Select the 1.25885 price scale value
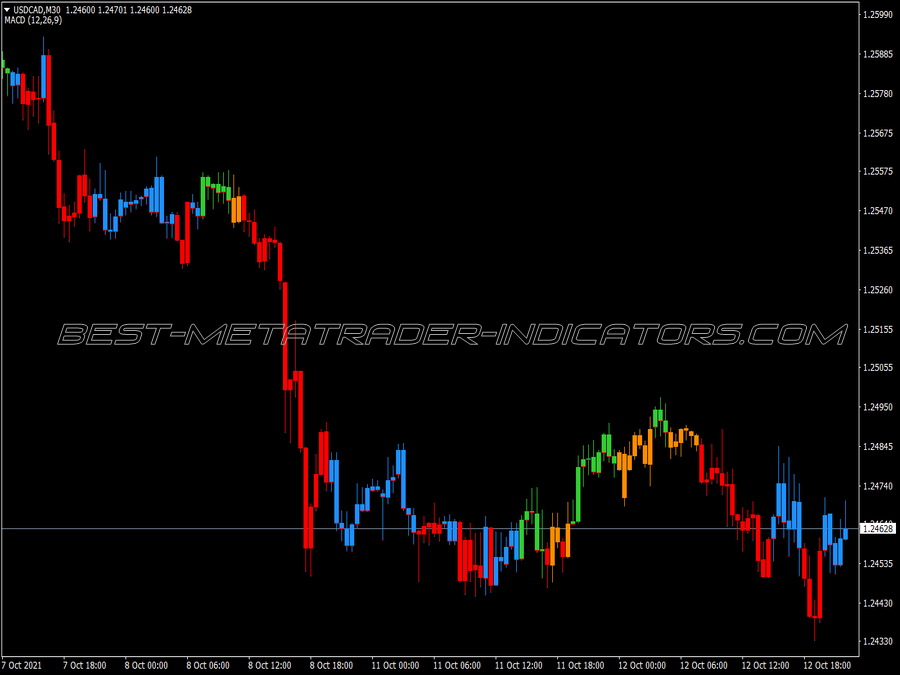 (x=878, y=55)
